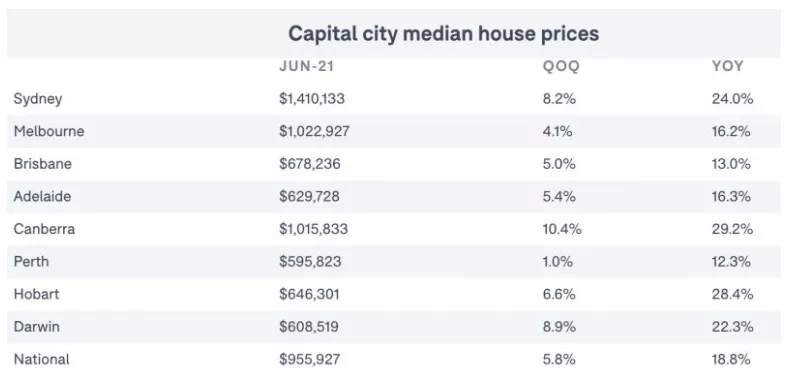Click National YOY value 18.8%

731,359
